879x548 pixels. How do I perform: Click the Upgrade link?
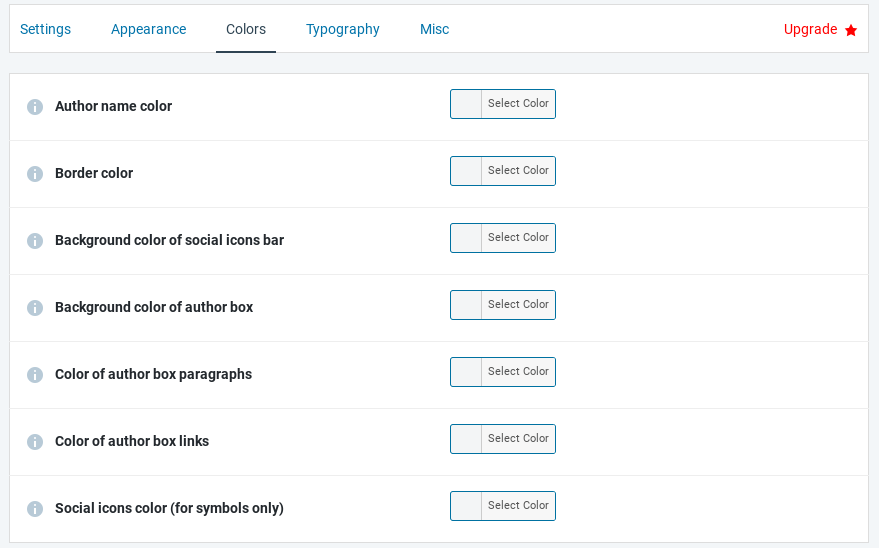pyautogui.click(x=810, y=29)
